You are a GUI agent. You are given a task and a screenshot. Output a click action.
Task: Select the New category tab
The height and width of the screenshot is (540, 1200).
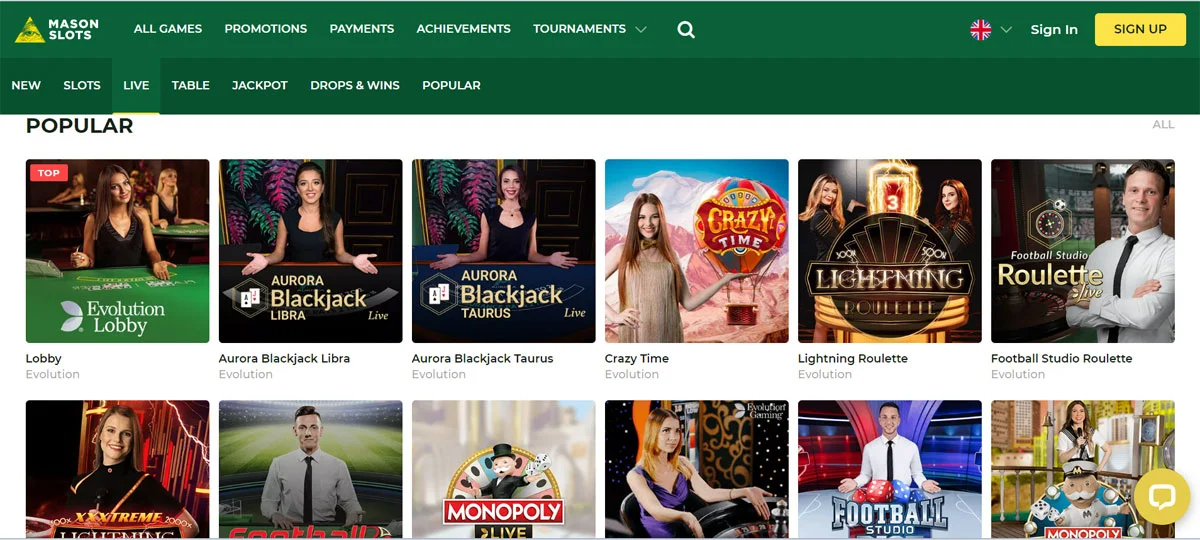point(26,85)
